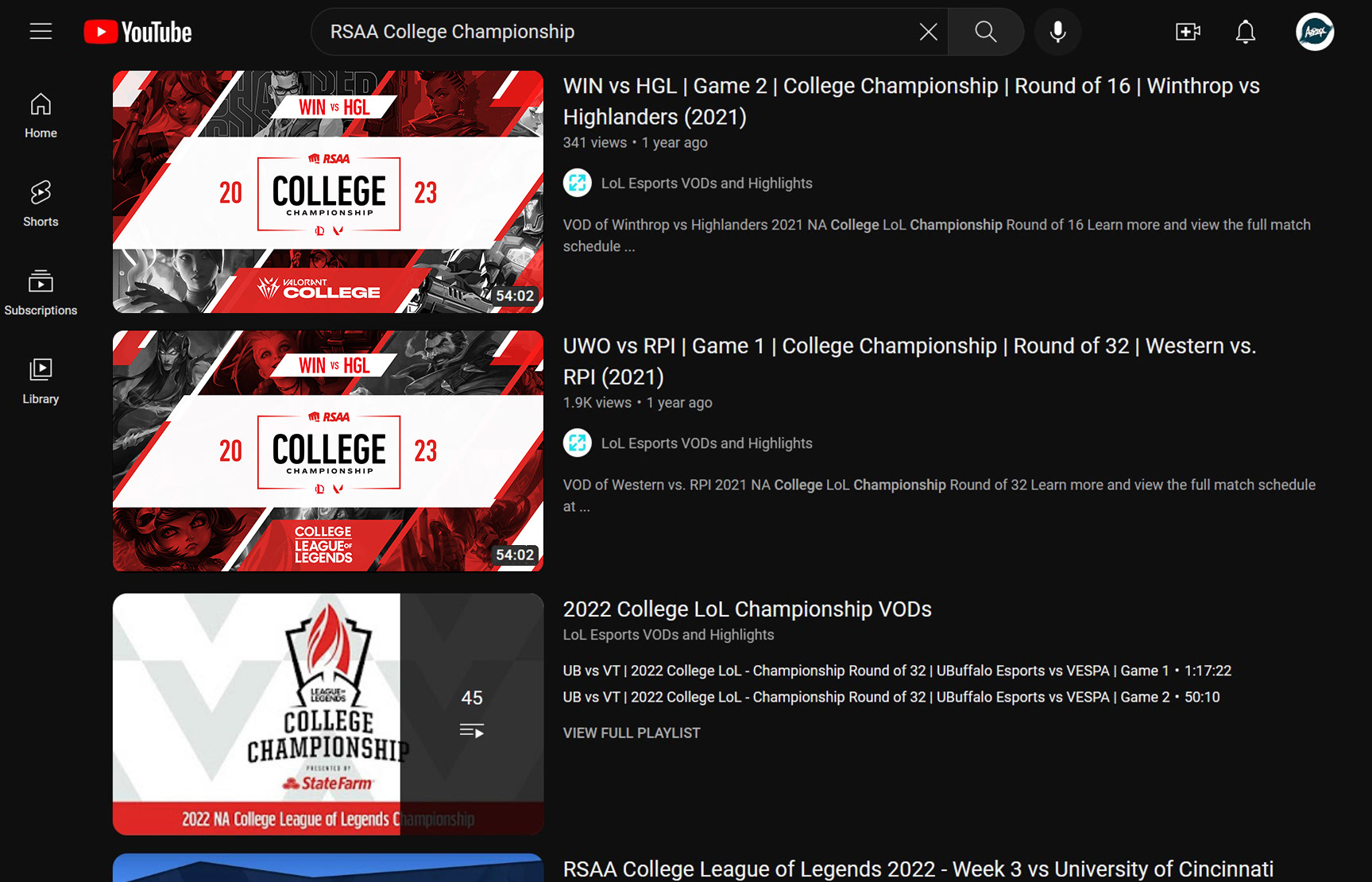
Task: Open the Create video icon
Action: pos(1188,32)
